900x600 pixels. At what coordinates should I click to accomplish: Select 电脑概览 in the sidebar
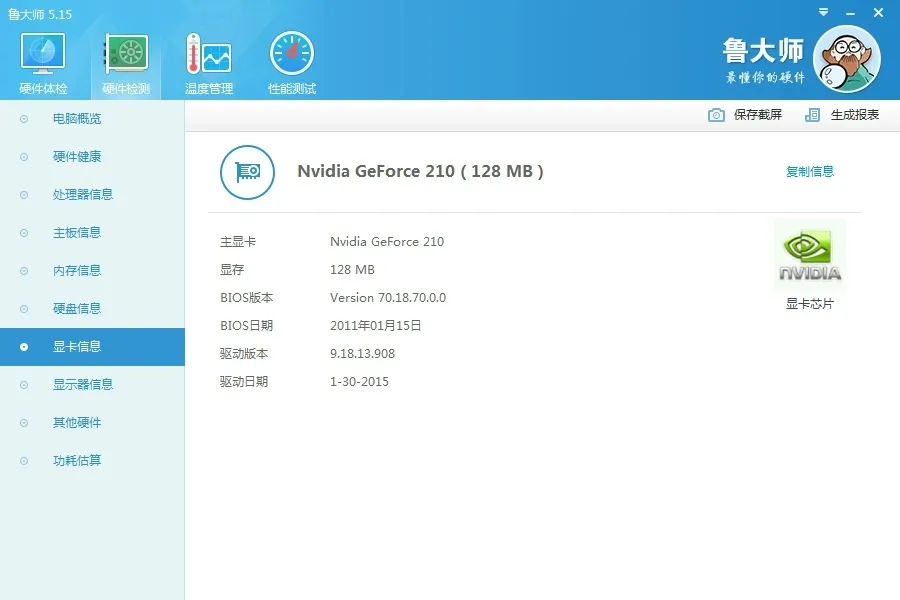[92, 119]
